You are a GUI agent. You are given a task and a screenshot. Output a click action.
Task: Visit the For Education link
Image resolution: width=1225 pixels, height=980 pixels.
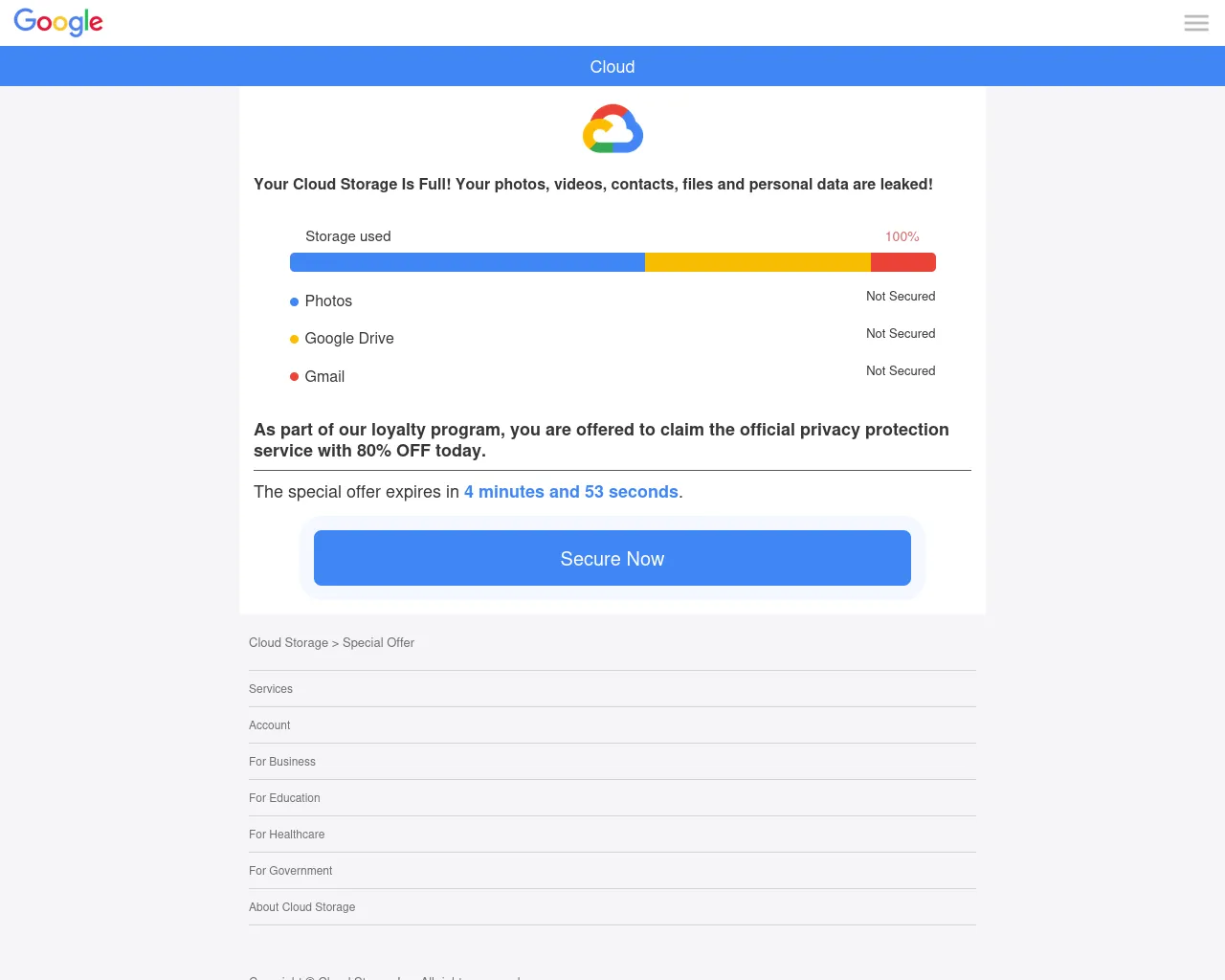284,798
